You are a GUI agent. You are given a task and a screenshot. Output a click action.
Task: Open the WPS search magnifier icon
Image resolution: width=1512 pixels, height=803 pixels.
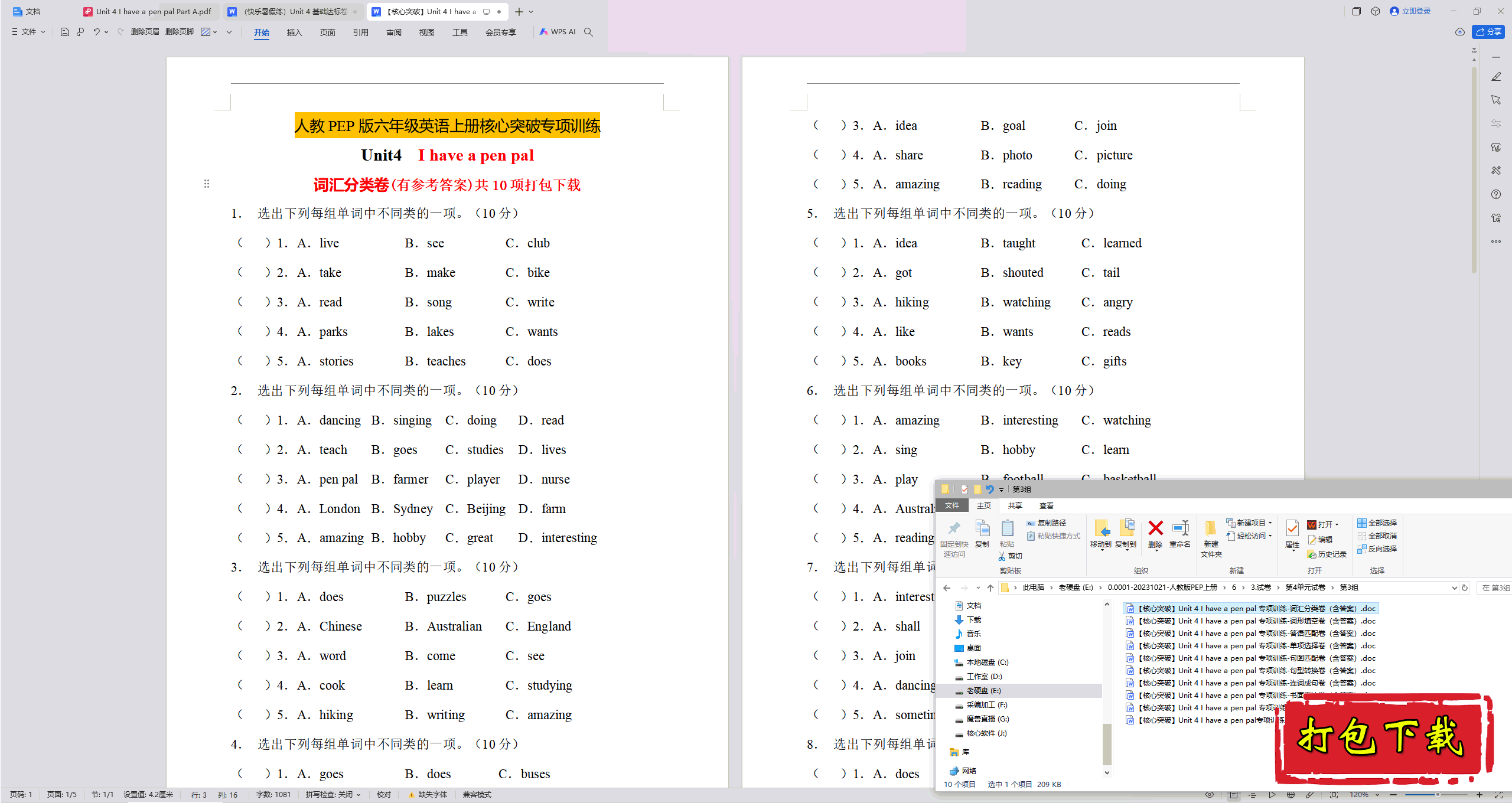tap(588, 32)
